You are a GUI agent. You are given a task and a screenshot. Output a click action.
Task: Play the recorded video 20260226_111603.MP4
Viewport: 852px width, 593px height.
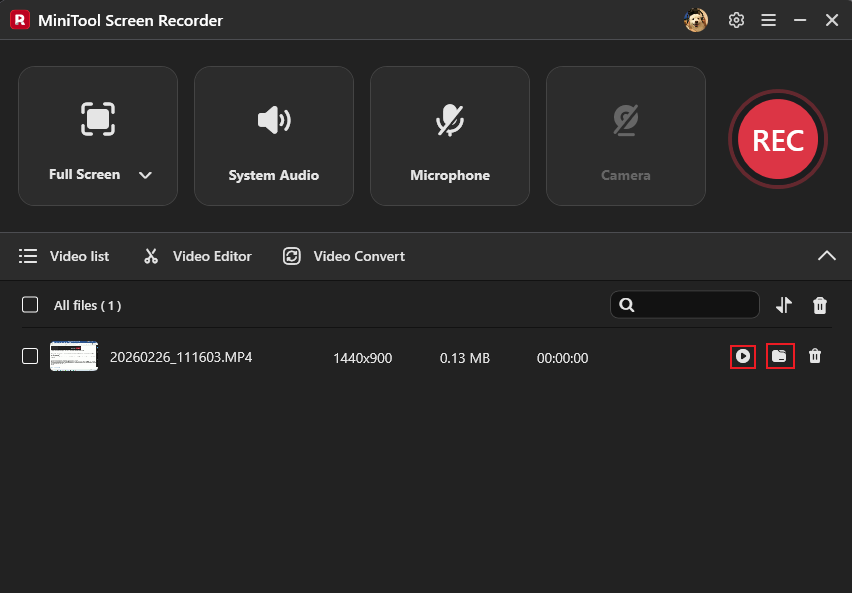point(743,357)
